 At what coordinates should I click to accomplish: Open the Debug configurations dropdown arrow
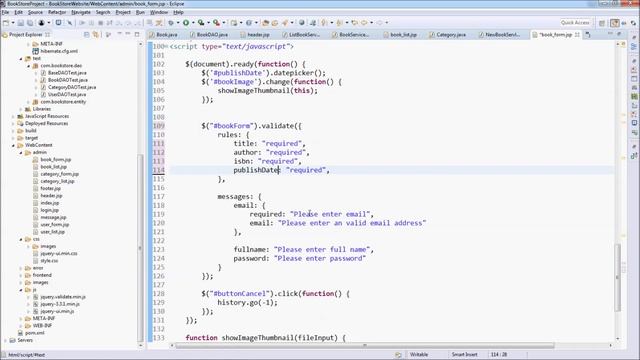pyautogui.click(x=178, y=23)
